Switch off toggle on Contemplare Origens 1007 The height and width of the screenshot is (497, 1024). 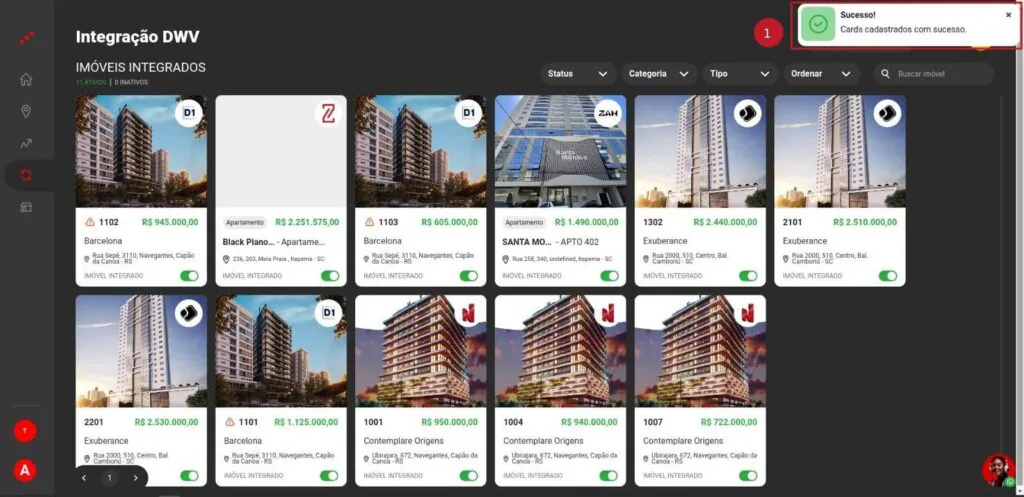click(747, 476)
